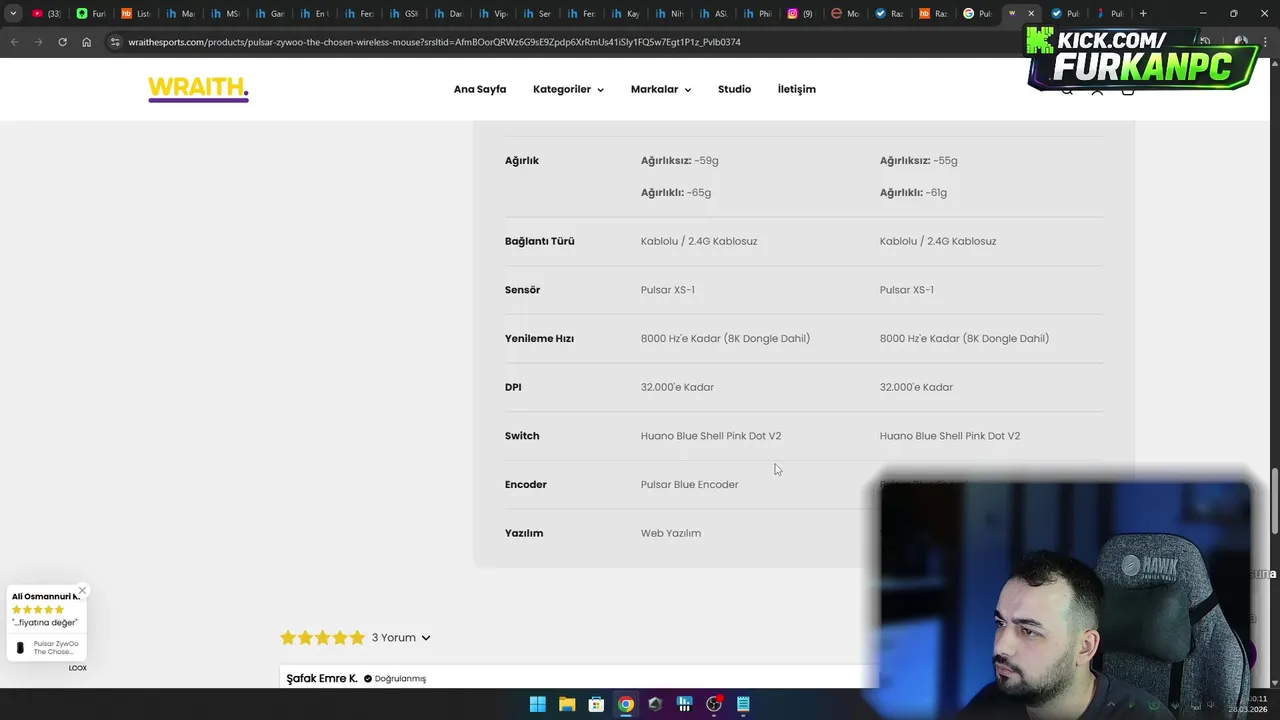Open File Explorer from the taskbar
This screenshot has height=720, width=1280.
click(x=567, y=704)
